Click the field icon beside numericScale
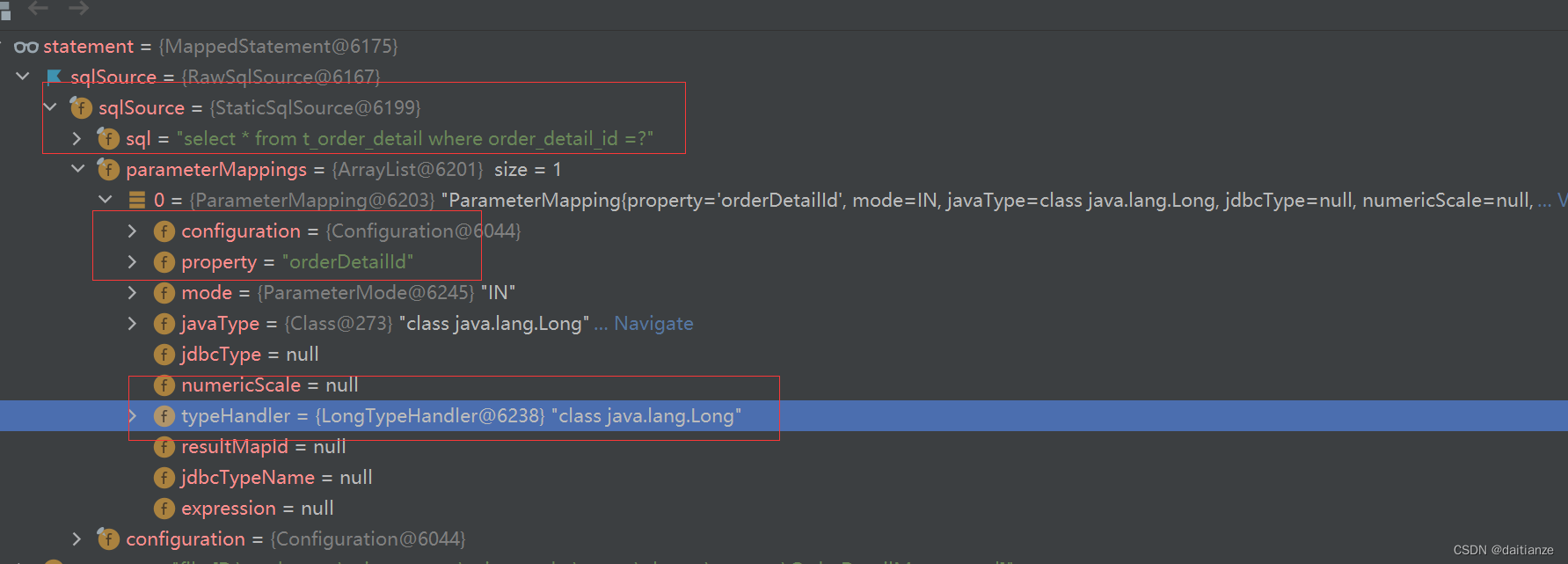The image size is (1568, 564). pyautogui.click(x=164, y=385)
